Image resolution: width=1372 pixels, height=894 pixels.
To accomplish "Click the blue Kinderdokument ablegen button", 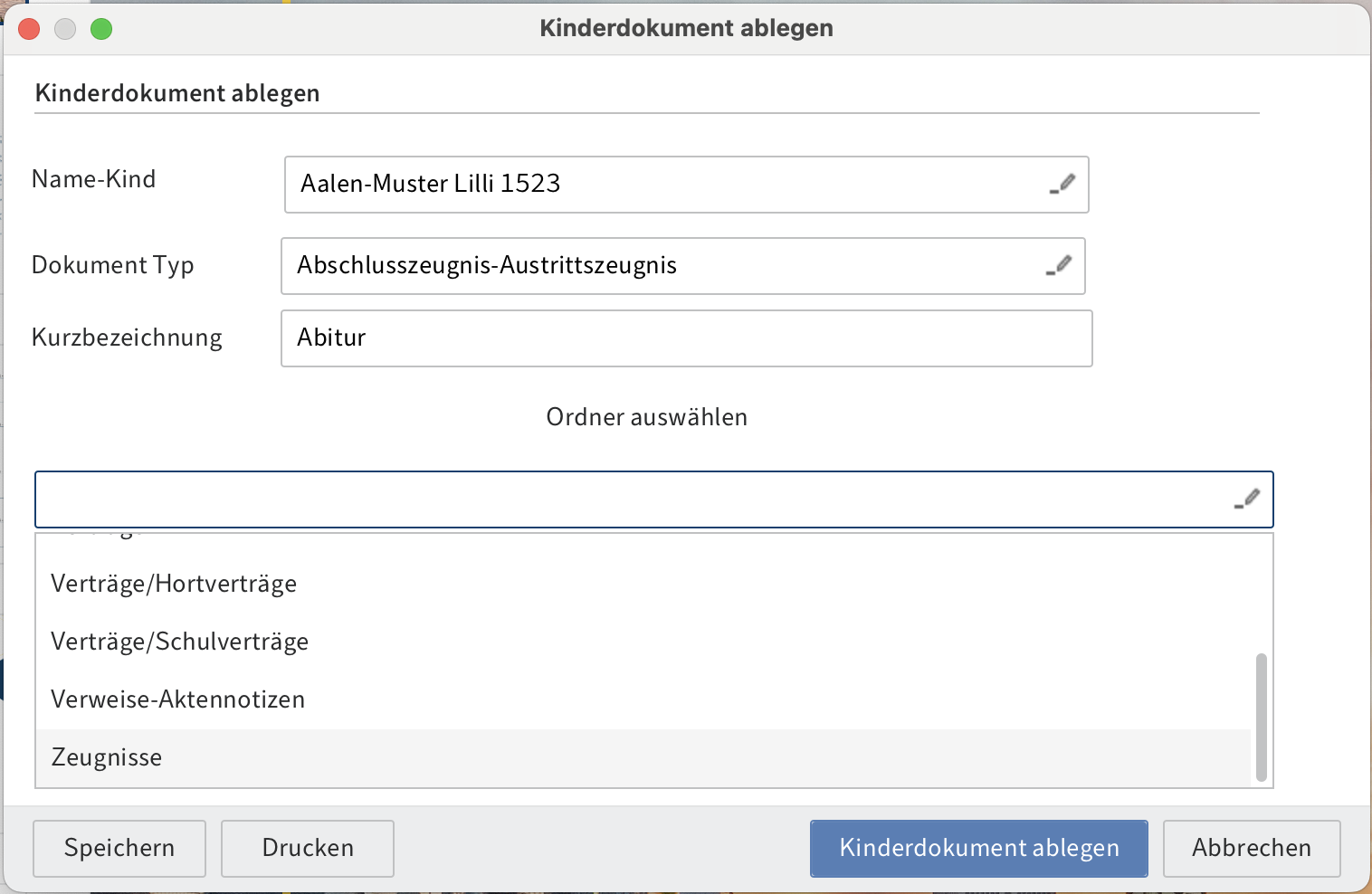I will click(x=978, y=848).
